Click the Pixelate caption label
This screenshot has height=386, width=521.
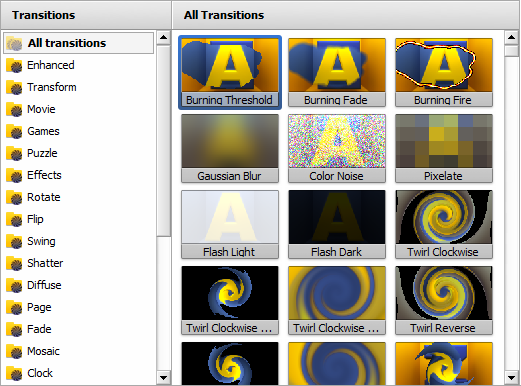(x=444, y=176)
